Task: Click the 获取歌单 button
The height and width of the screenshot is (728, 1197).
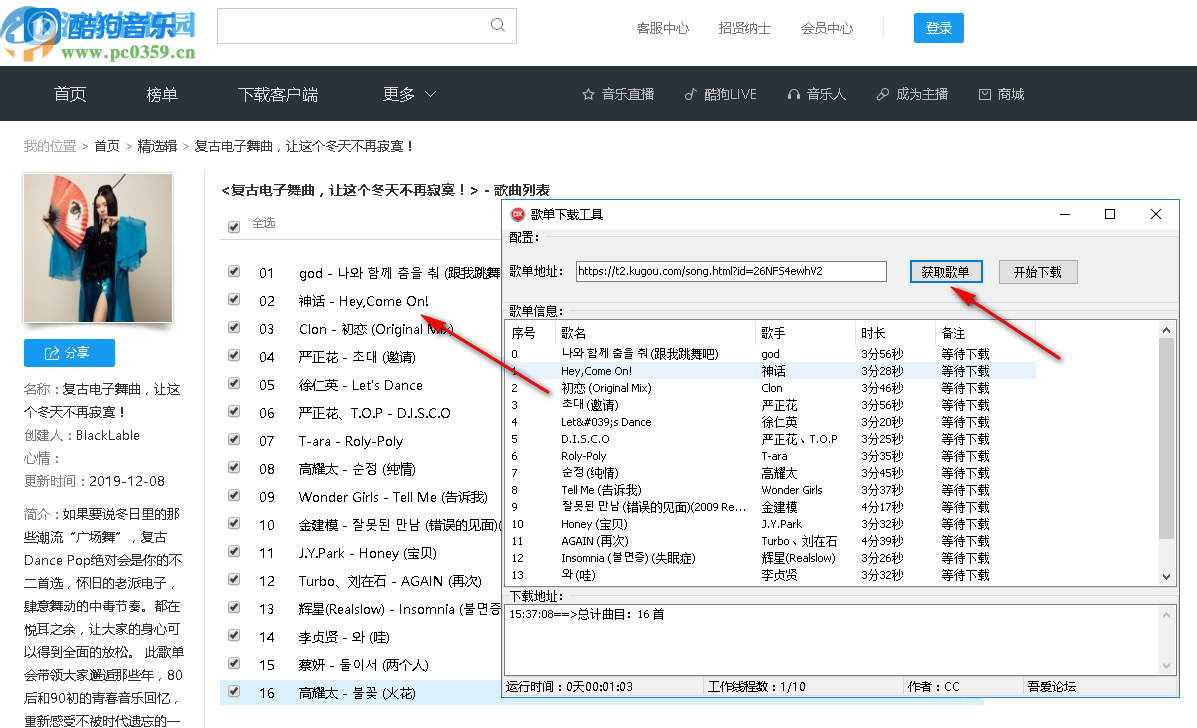Action: (x=946, y=271)
